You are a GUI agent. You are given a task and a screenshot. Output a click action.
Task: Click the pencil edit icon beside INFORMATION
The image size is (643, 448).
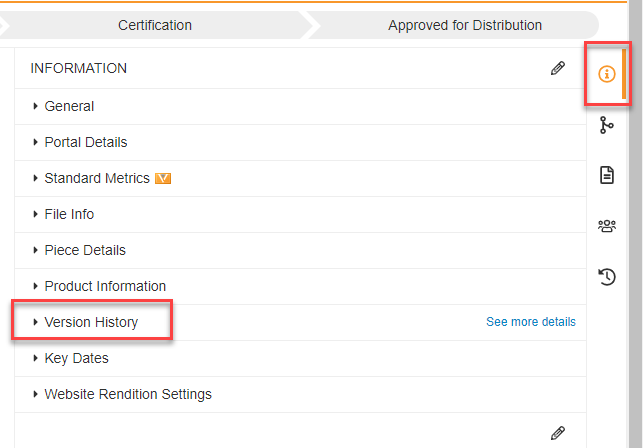(x=558, y=69)
